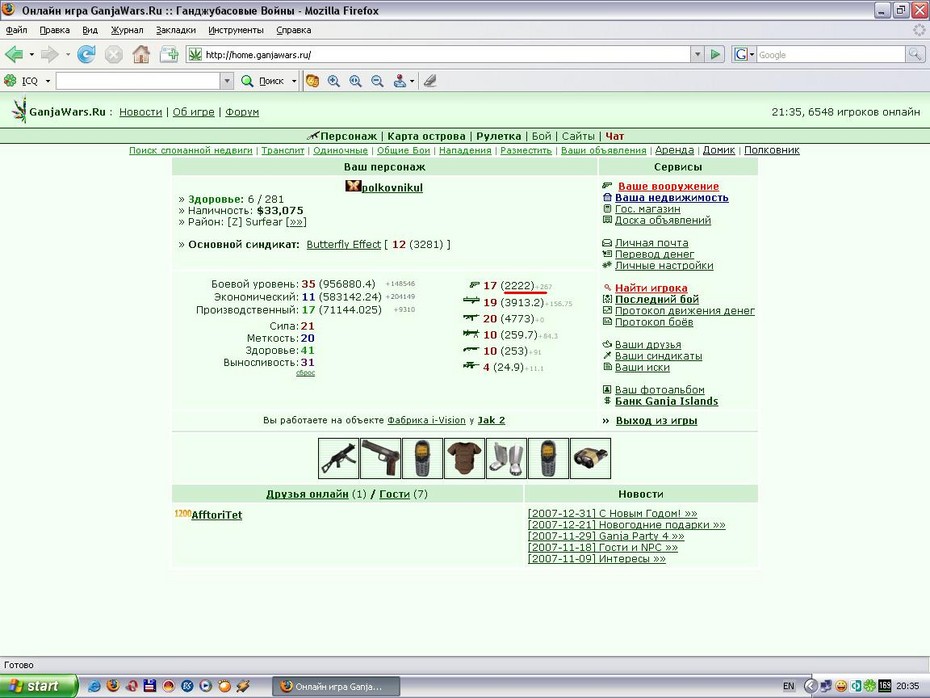The width and height of the screenshot is (930, 698).
Task: Open the address bar history dropdown
Action: point(698,55)
